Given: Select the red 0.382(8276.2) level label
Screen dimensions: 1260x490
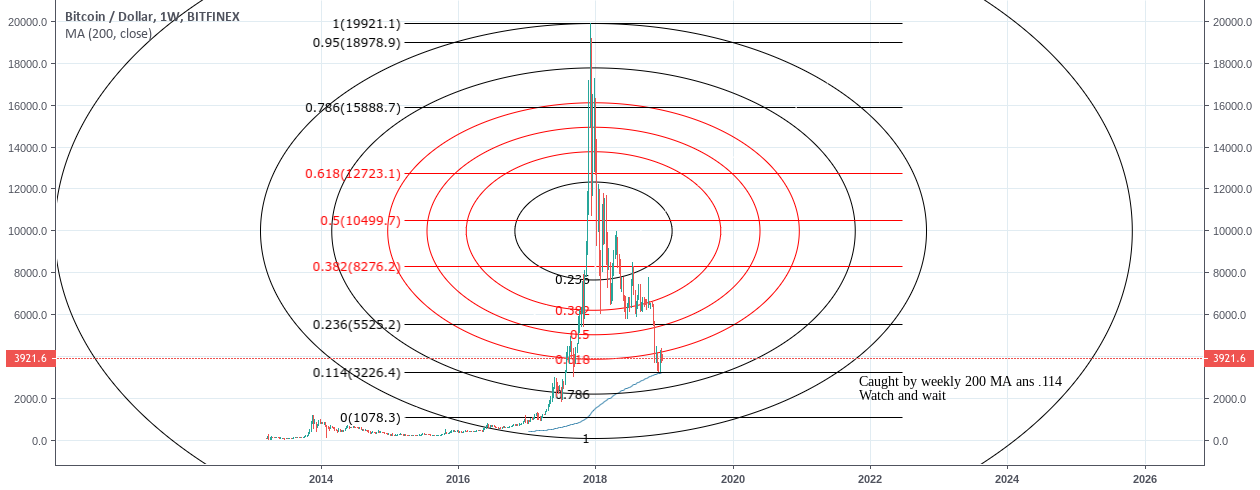Looking at the screenshot, I should 356,267.
